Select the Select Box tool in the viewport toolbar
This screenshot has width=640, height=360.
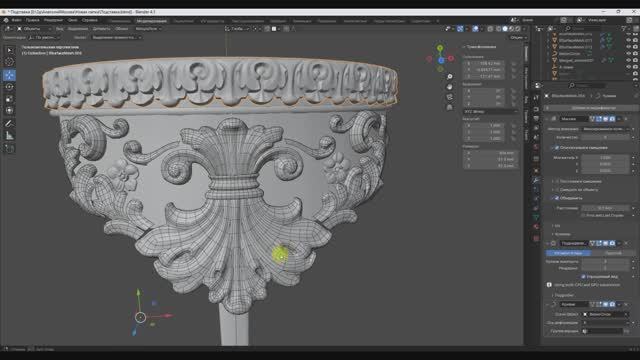click(x=9, y=50)
